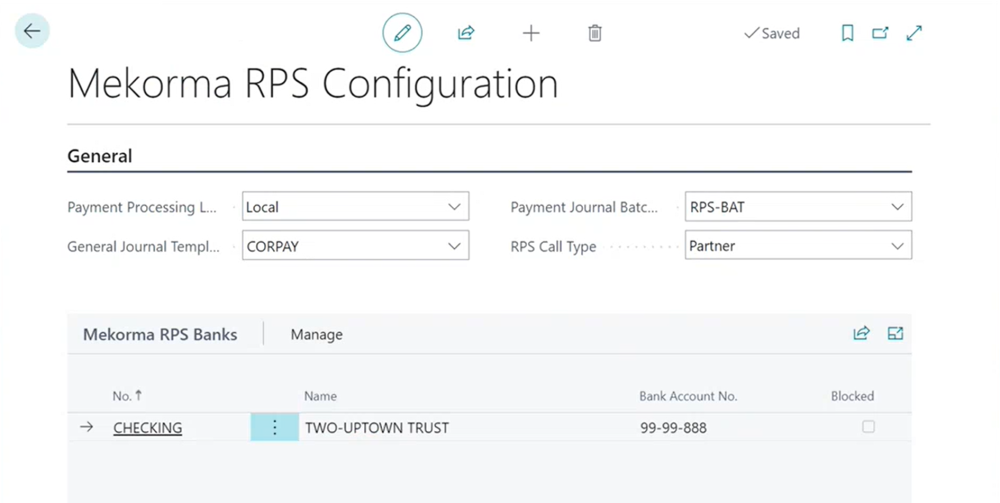Open the CHECKING row three-dot menu

coord(275,427)
